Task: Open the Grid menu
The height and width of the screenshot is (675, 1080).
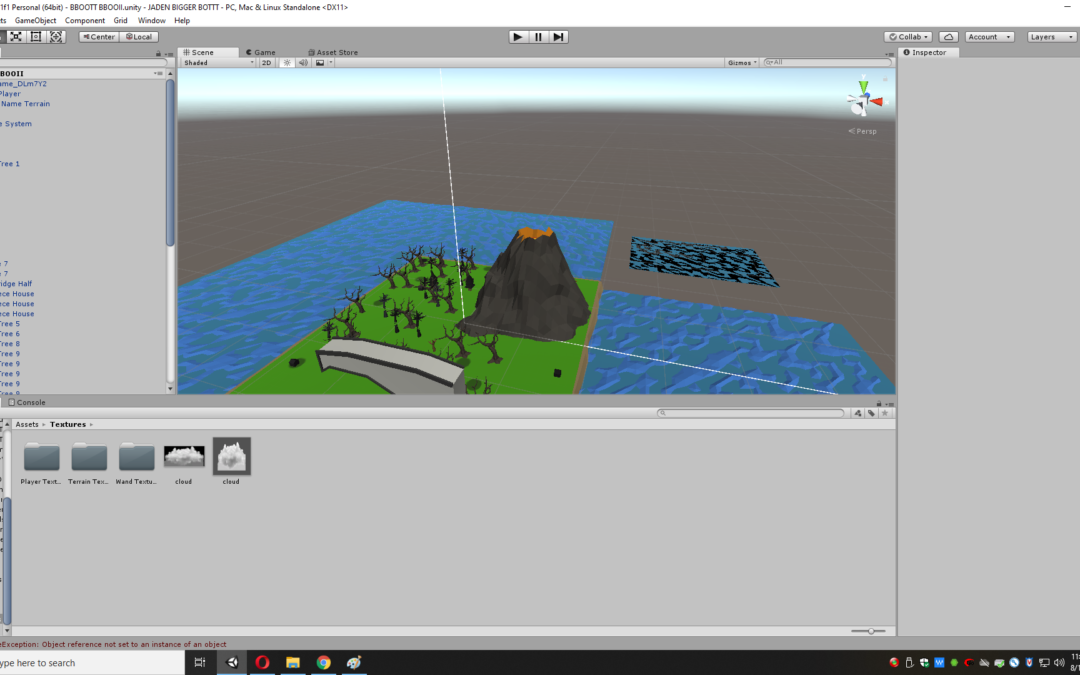Action: (x=121, y=21)
